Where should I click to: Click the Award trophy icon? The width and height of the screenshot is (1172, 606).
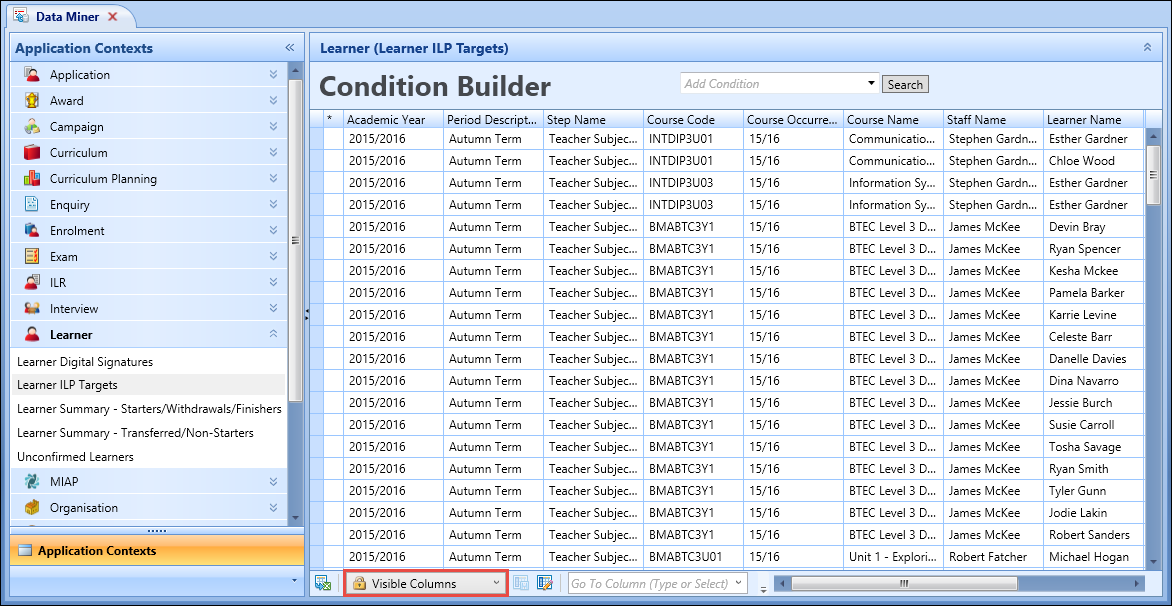[30, 100]
